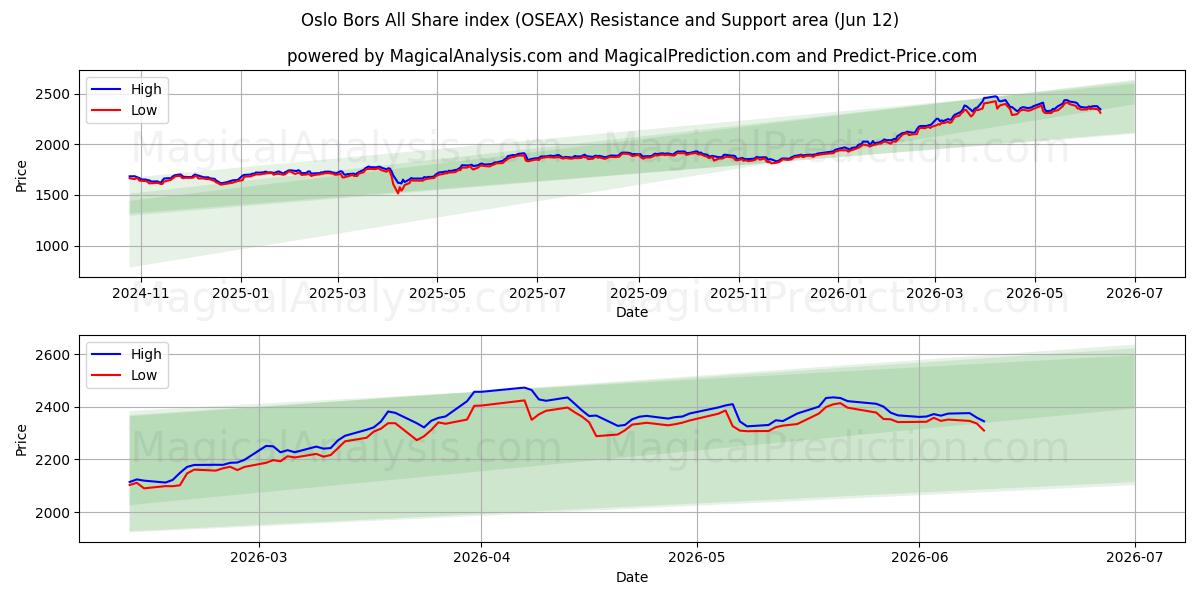Image resolution: width=1200 pixels, height=600 pixels.
Task: Click the '2500' price tick in the top chart
Action: click(55, 94)
